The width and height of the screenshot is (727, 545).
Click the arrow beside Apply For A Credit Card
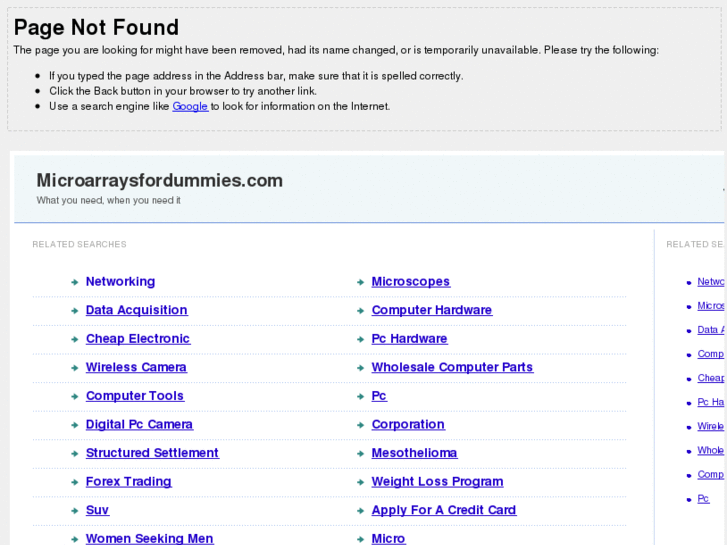tap(361, 511)
